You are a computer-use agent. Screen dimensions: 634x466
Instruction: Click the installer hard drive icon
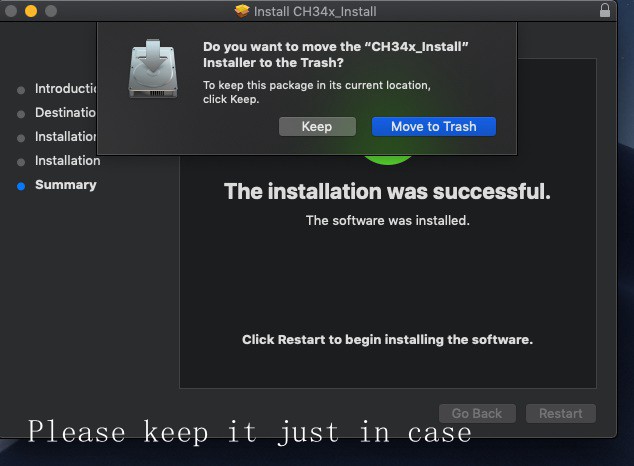point(153,69)
